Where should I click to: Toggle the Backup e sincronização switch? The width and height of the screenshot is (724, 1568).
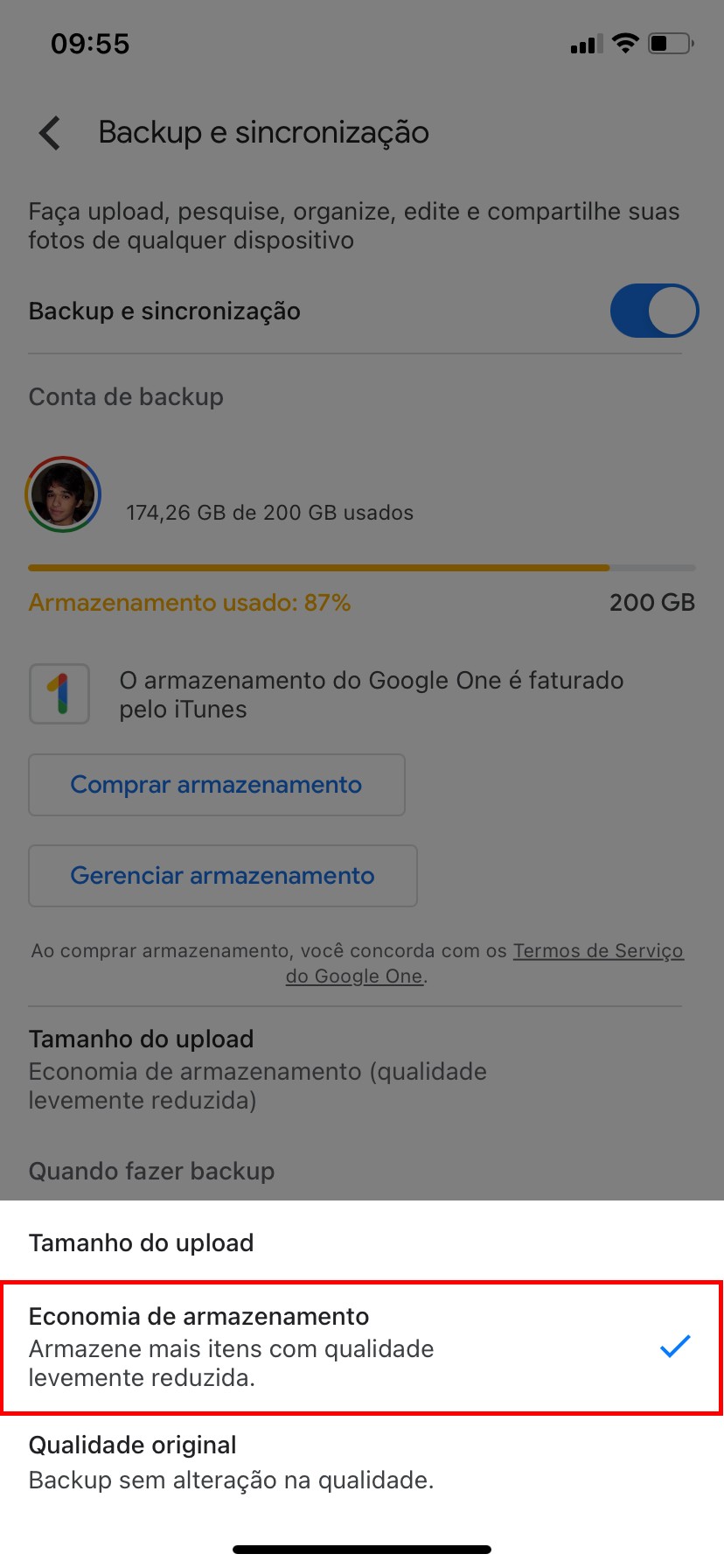coord(654,311)
